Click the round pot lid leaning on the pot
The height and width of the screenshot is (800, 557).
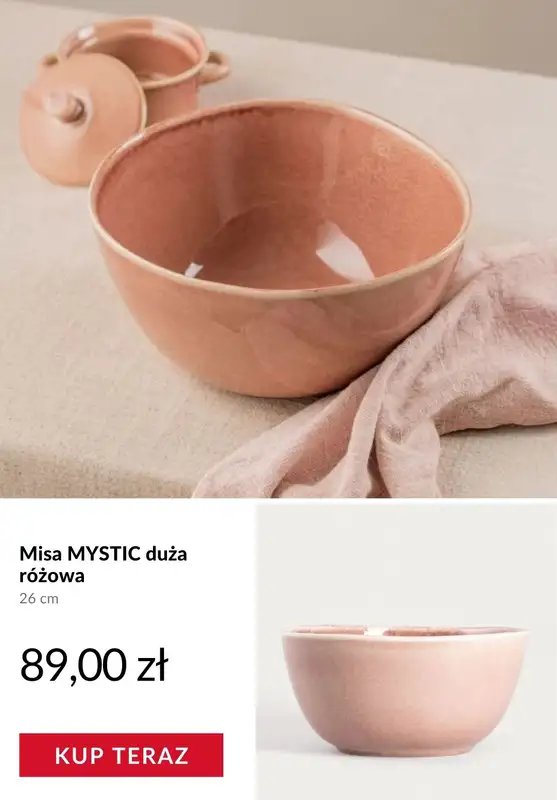(x=82, y=116)
